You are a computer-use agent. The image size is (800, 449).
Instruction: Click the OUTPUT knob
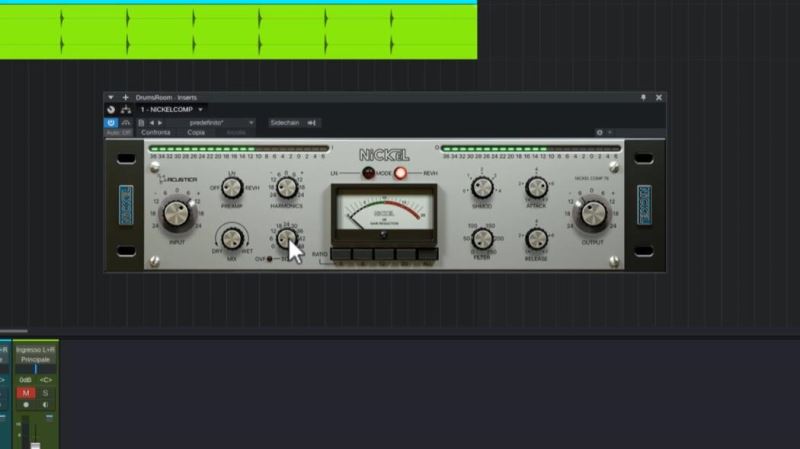click(x=593, y=213)
